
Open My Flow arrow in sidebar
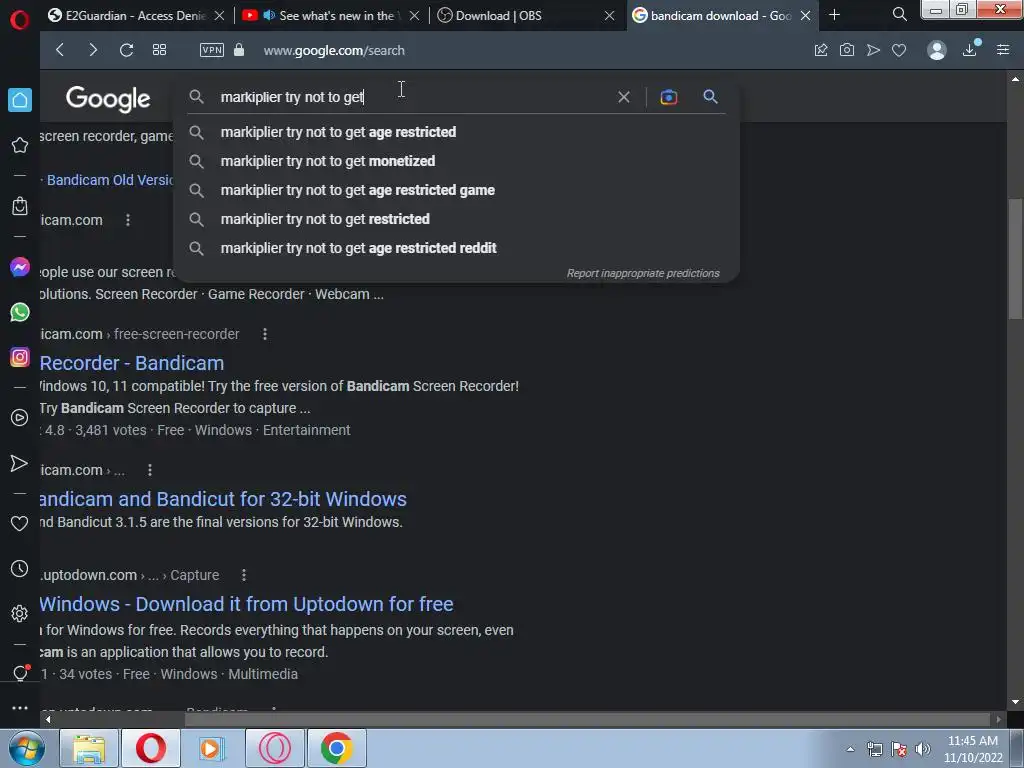point(20,464)
